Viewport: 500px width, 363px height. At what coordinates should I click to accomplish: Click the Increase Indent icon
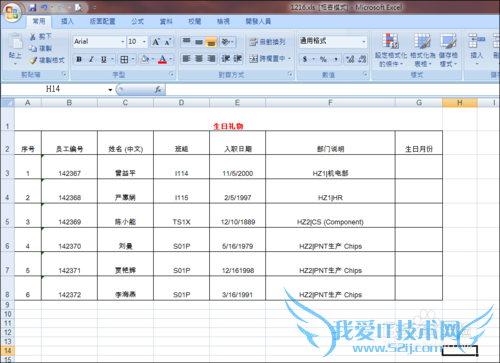pos(238,59)
